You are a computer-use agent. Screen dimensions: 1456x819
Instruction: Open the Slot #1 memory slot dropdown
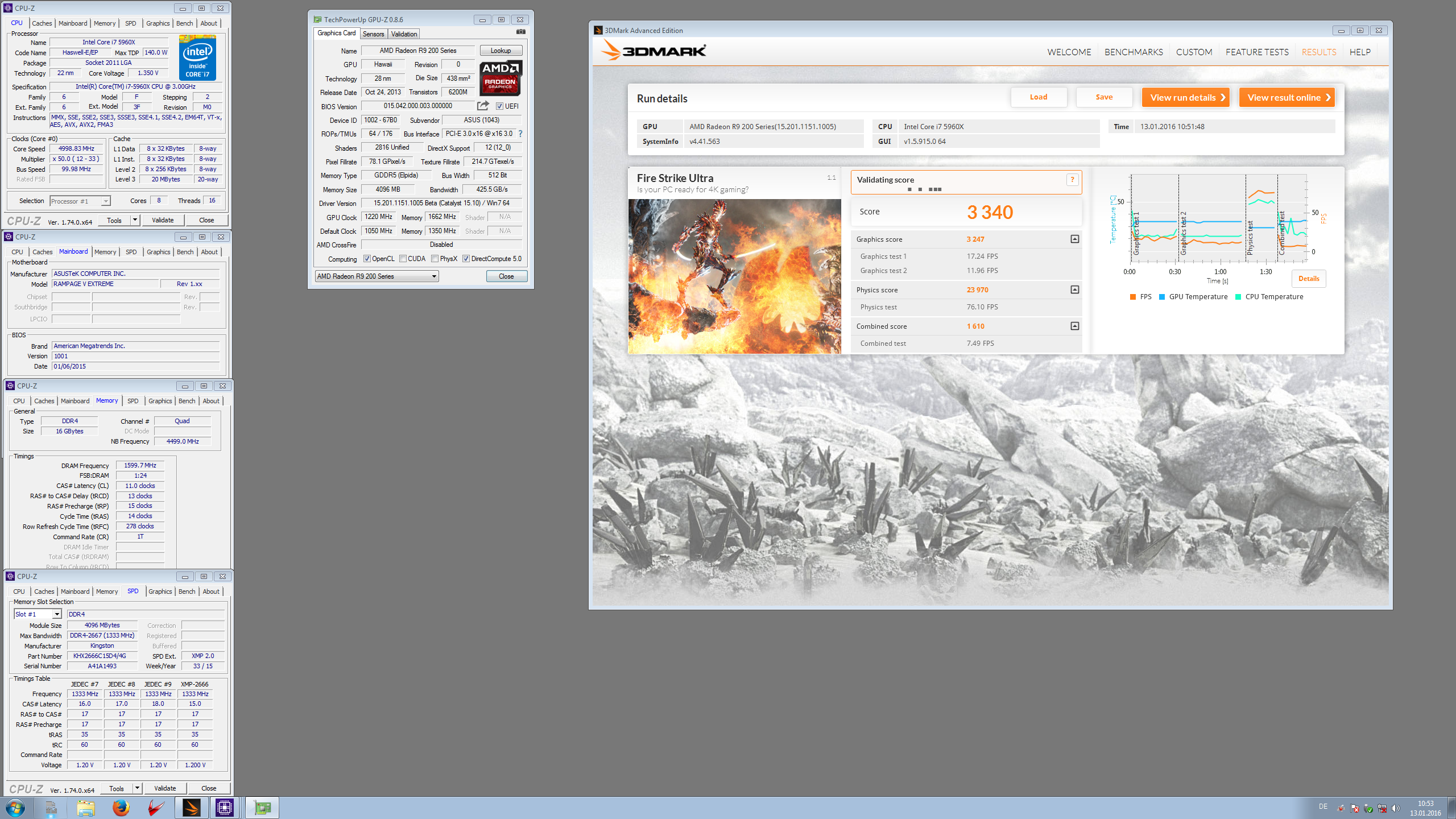(38, 614)
